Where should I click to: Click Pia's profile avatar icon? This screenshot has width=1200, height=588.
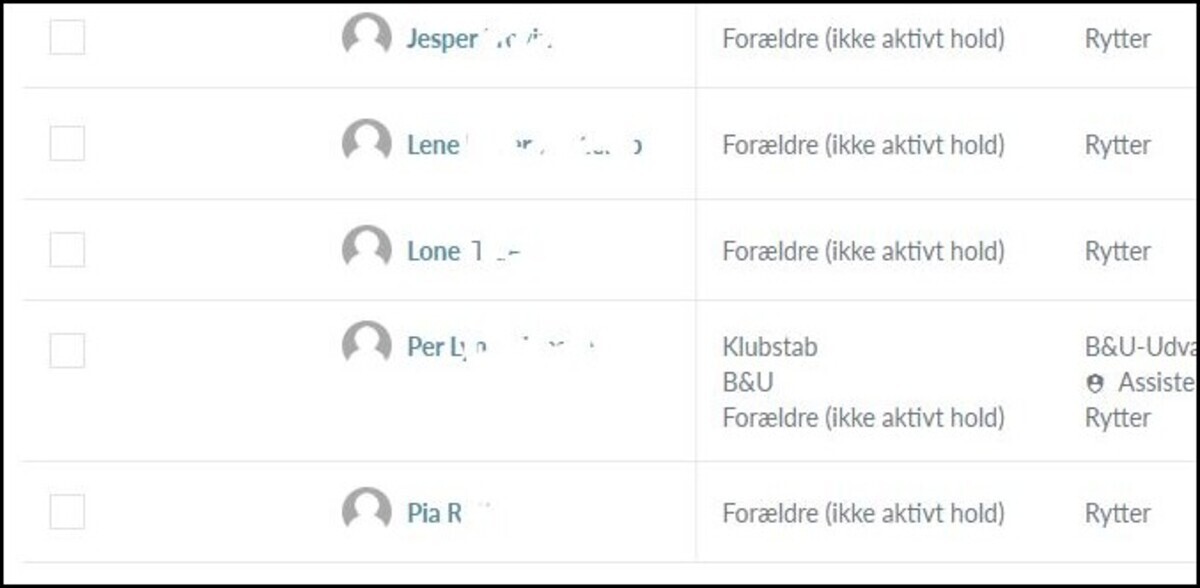pos(366,511)
